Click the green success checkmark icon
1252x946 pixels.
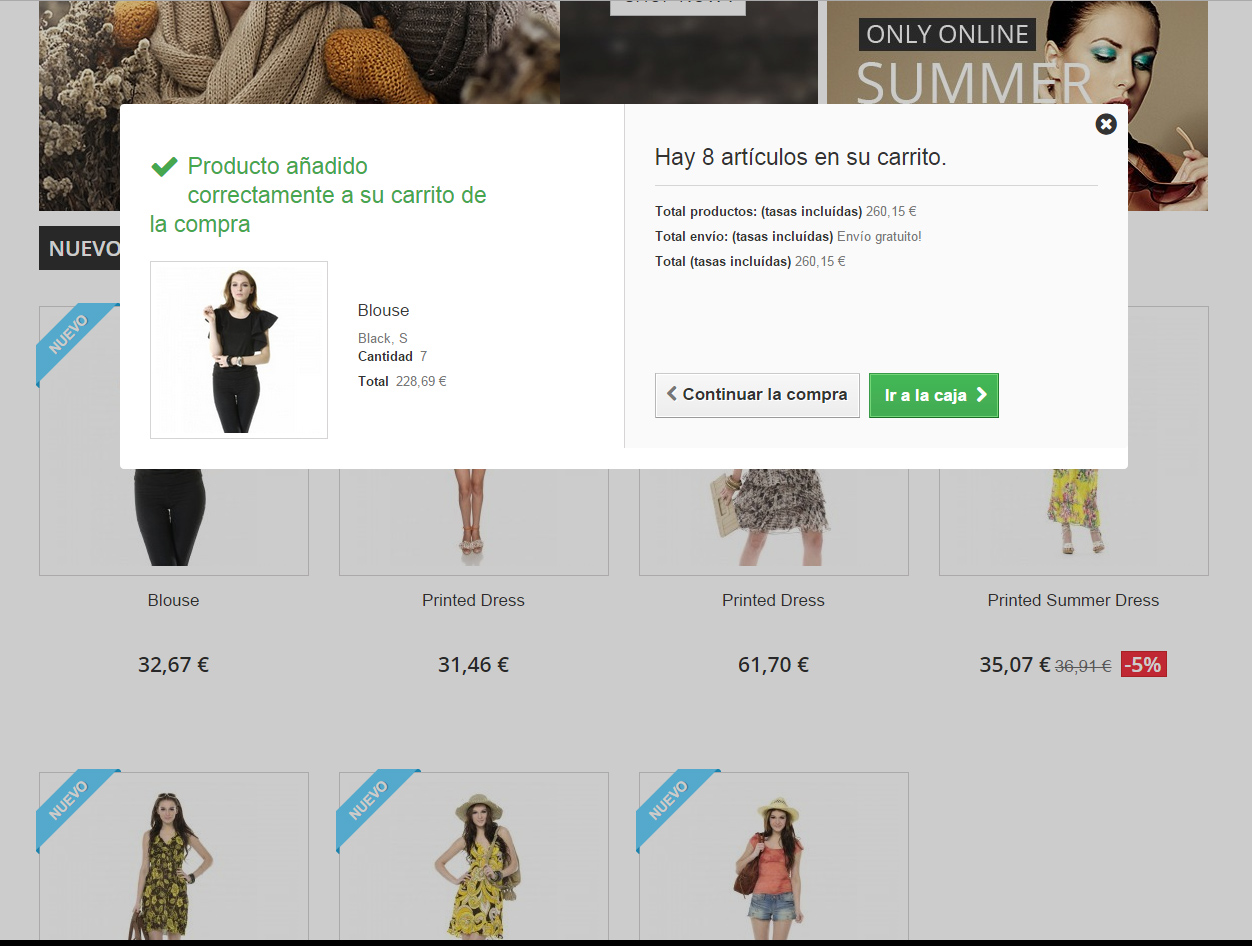[164, 167]
